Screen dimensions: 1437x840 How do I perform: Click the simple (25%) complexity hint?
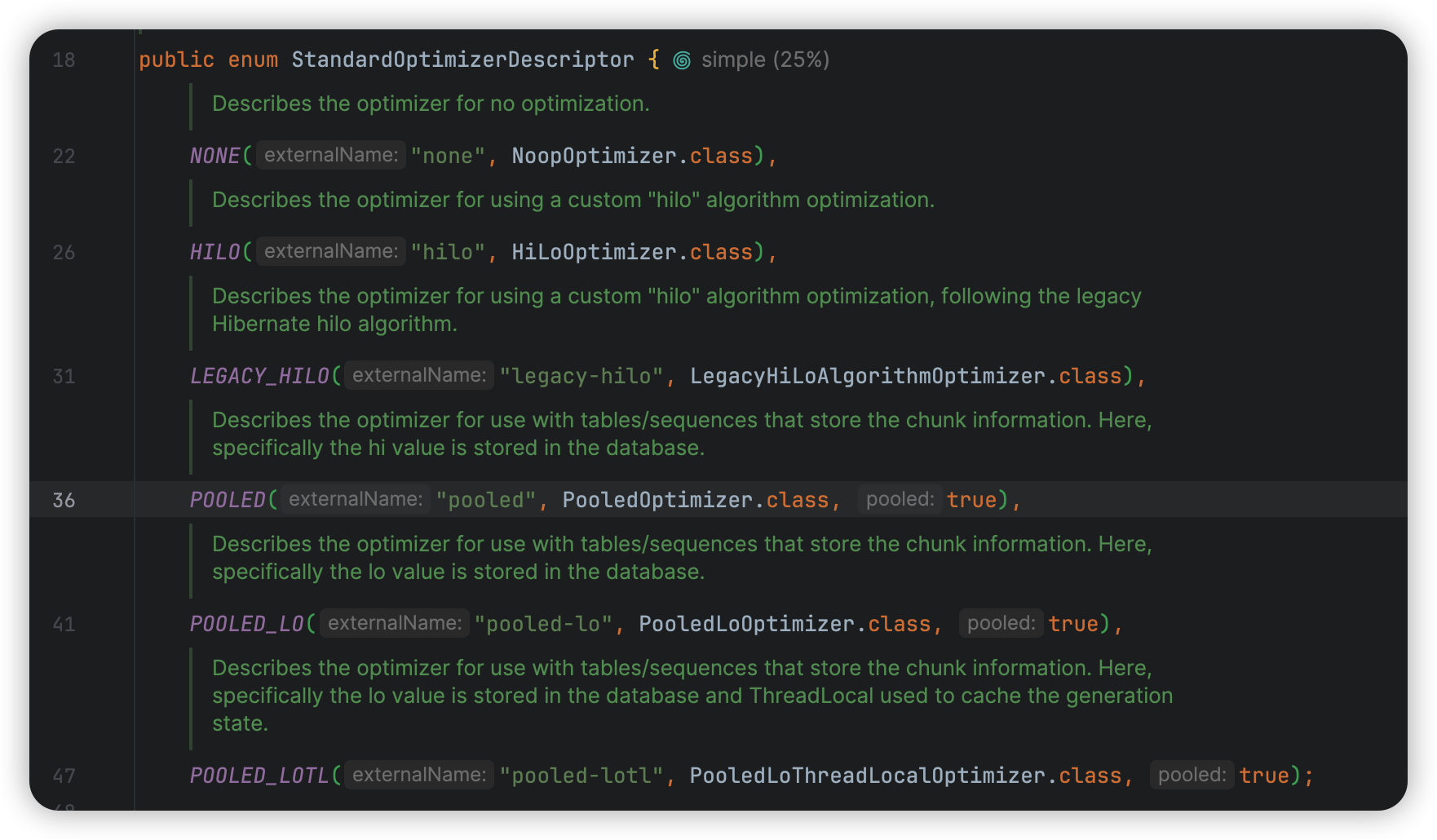765,60
